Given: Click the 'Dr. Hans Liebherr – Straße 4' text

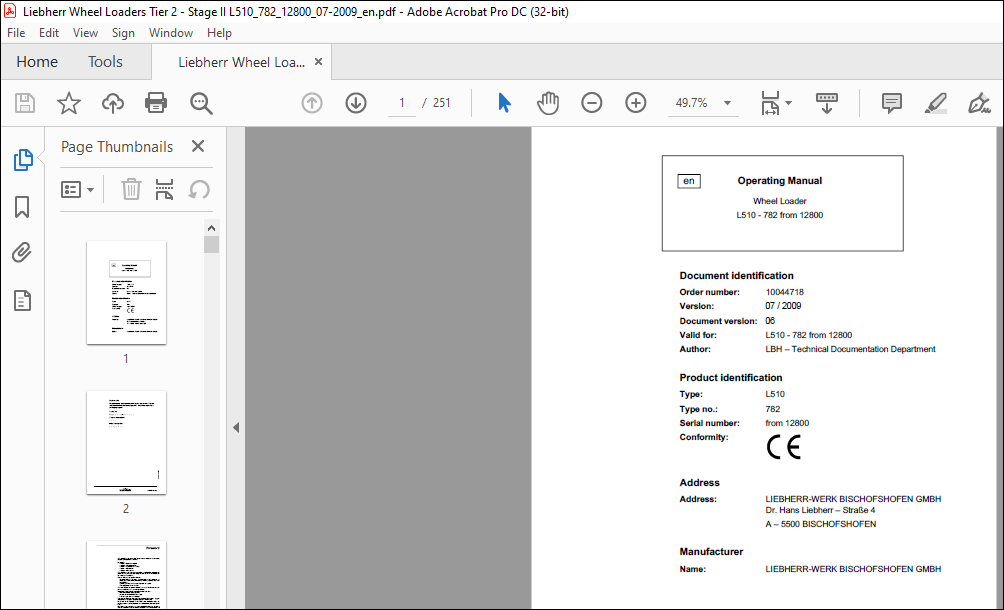Looking at the screenshot, I should click(x=820, y=510).
